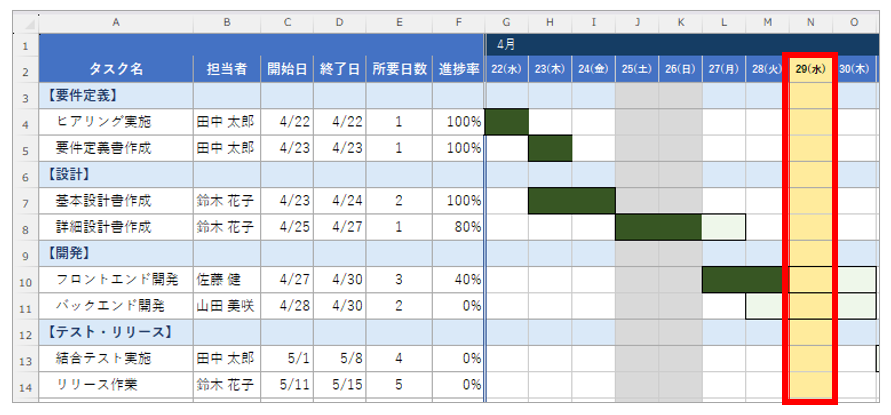Image resolution: width=891 pixels, height=415 pixels.
Task: Click the 4 days cell for 結合テスト実施
Action: 399,359
